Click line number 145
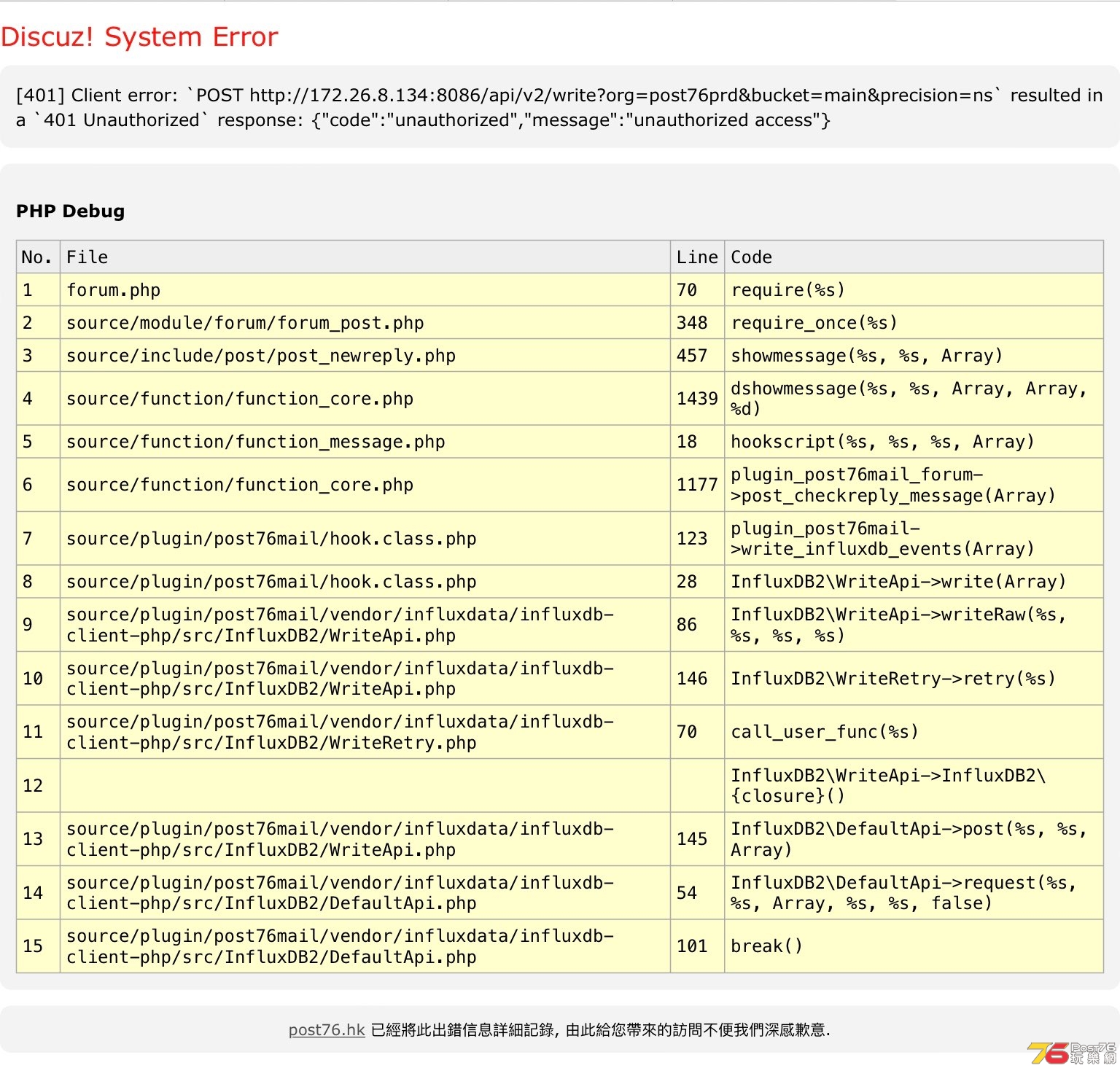The image size is (1120, 1068). click(x=697, y=838)
